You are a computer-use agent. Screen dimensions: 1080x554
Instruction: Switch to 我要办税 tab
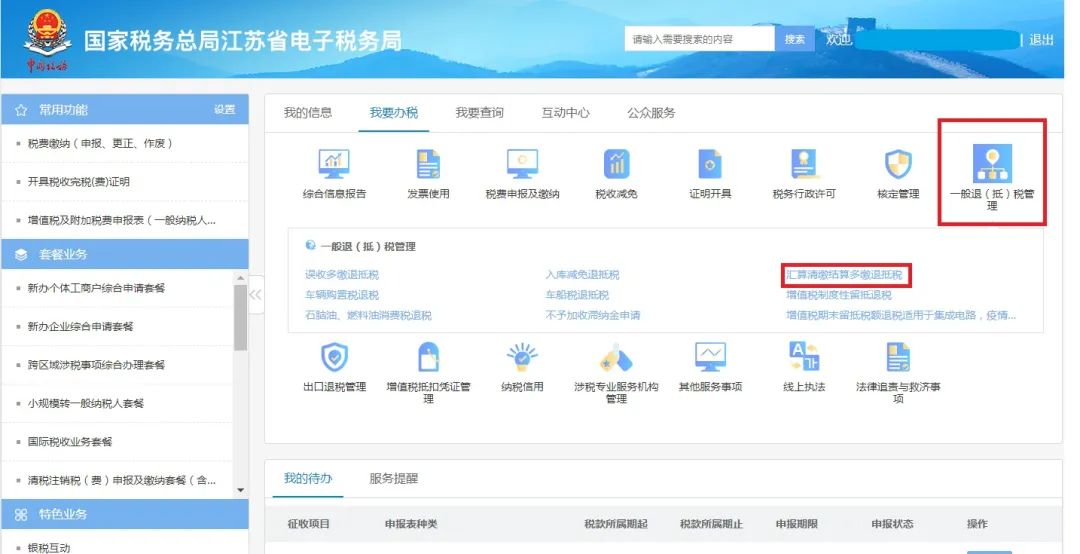point(394,112)
